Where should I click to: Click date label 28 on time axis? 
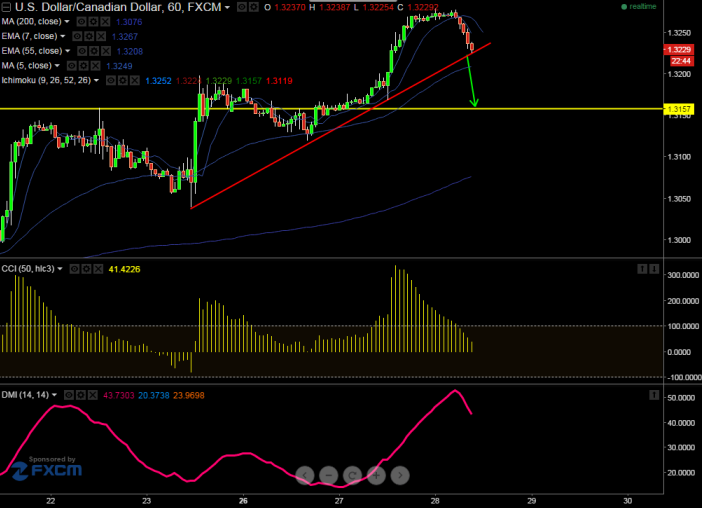pos(436,501)
